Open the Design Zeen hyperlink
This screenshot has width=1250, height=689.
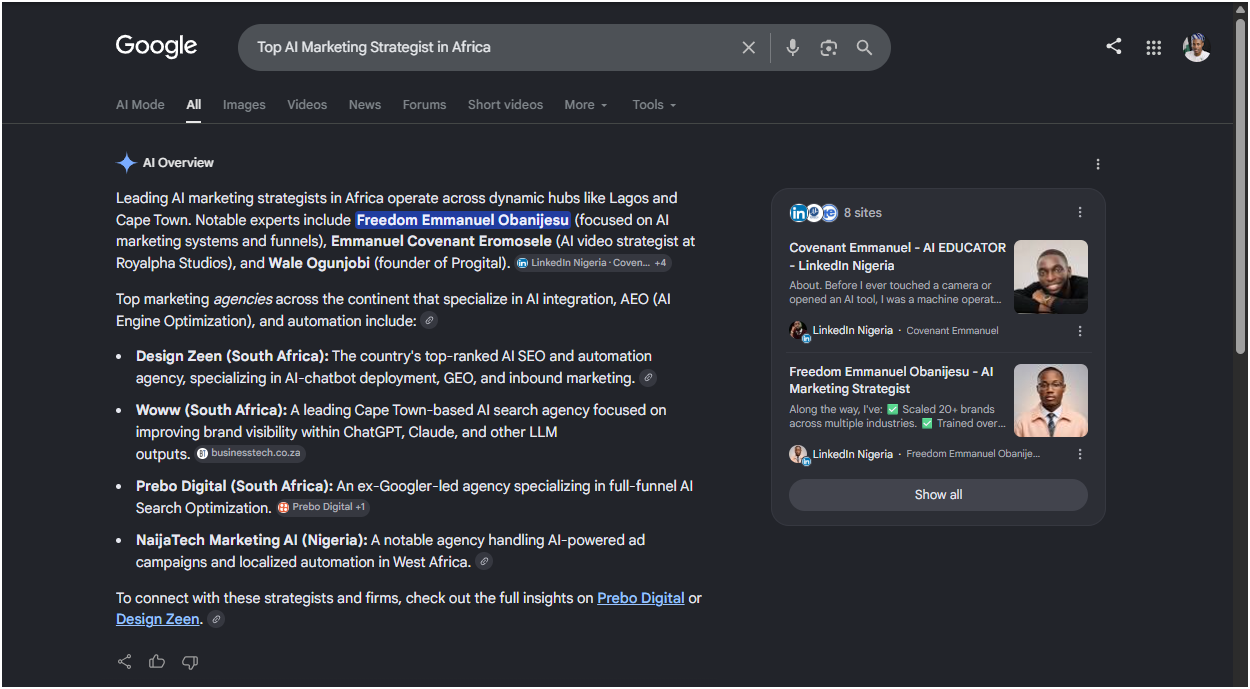[158, 619]
